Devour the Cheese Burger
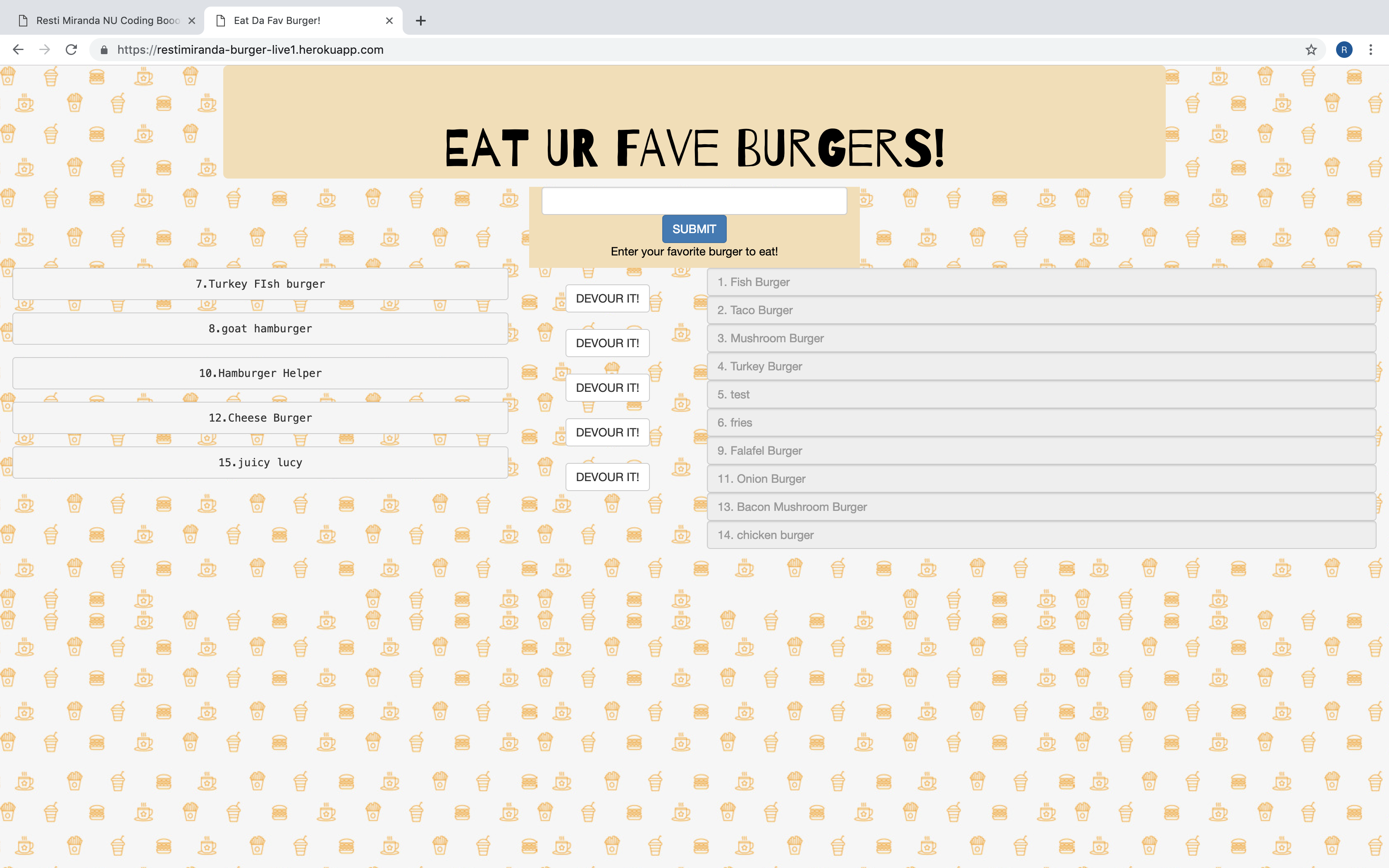Screen dimensions: 1389x868 [607, 432]
